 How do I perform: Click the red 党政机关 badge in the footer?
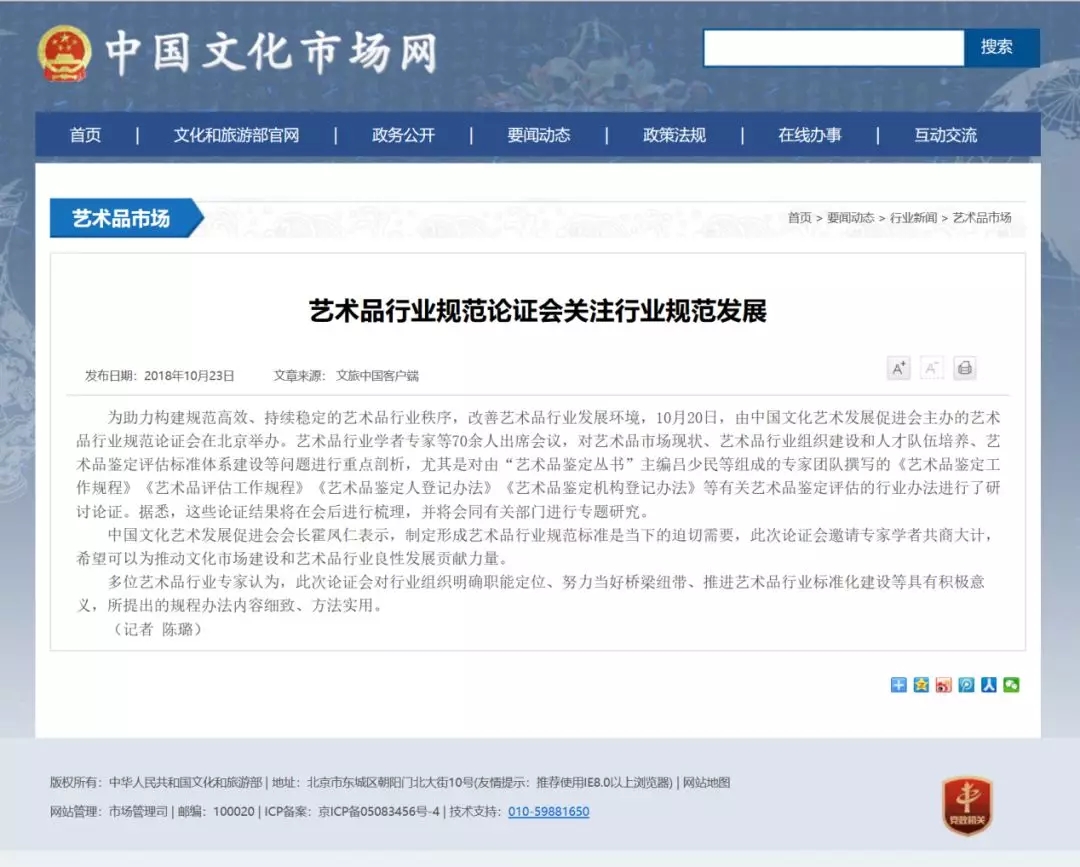pos(966,806)
